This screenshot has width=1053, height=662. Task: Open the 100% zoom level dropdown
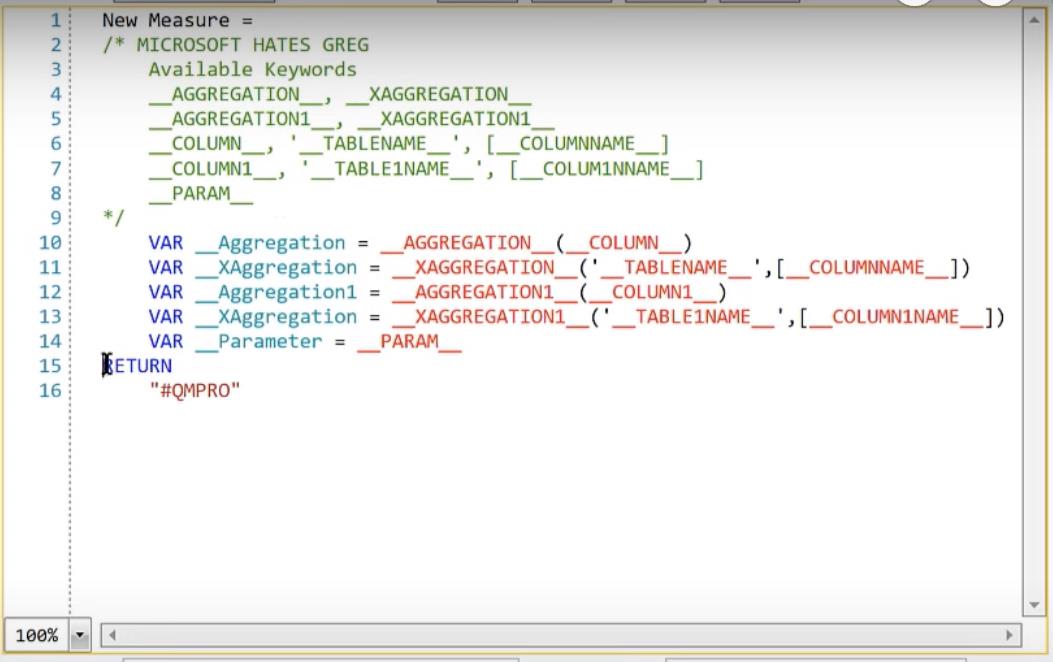tap(81, 635)
